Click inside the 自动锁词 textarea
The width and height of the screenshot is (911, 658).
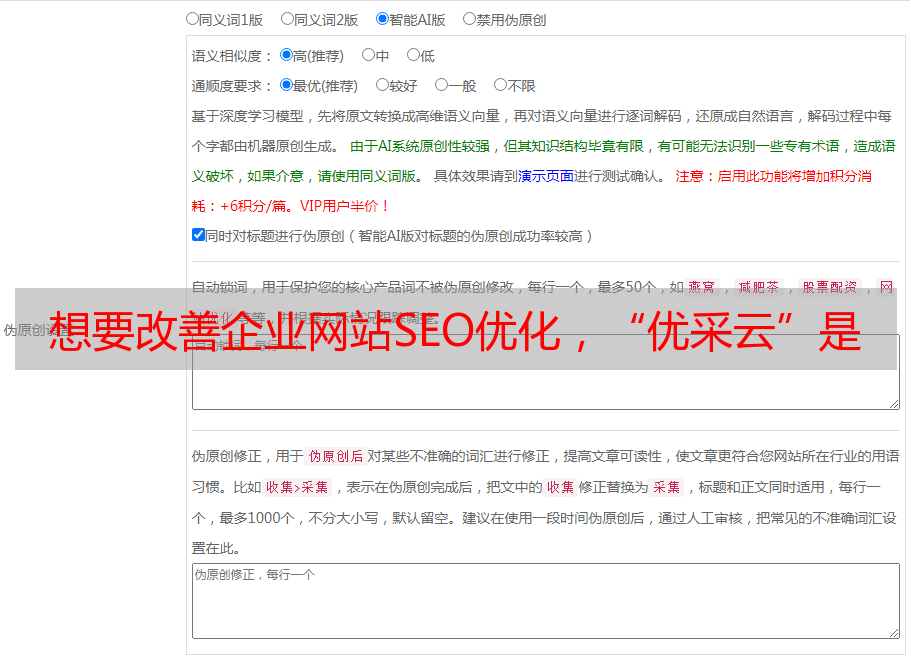(x=546, y=372)
